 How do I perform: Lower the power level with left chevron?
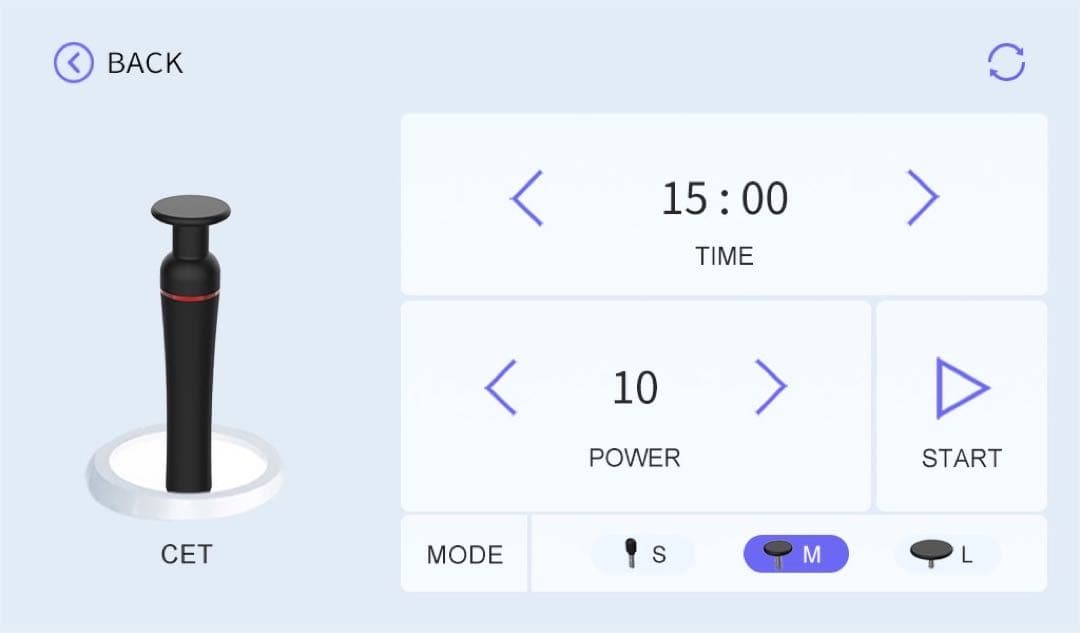[x=501, y=388]
